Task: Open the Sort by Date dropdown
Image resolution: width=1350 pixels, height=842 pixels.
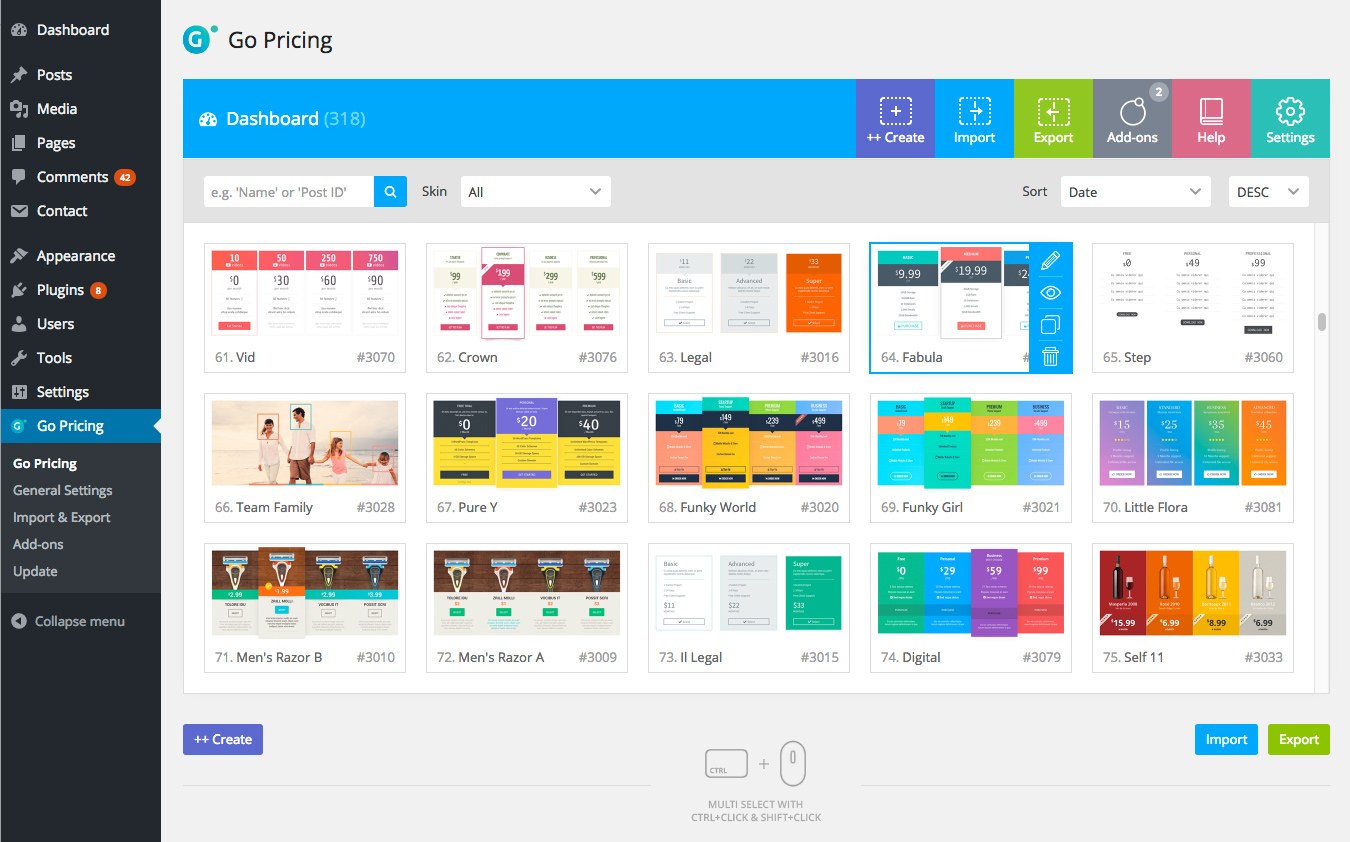Action: (1135, 192)
